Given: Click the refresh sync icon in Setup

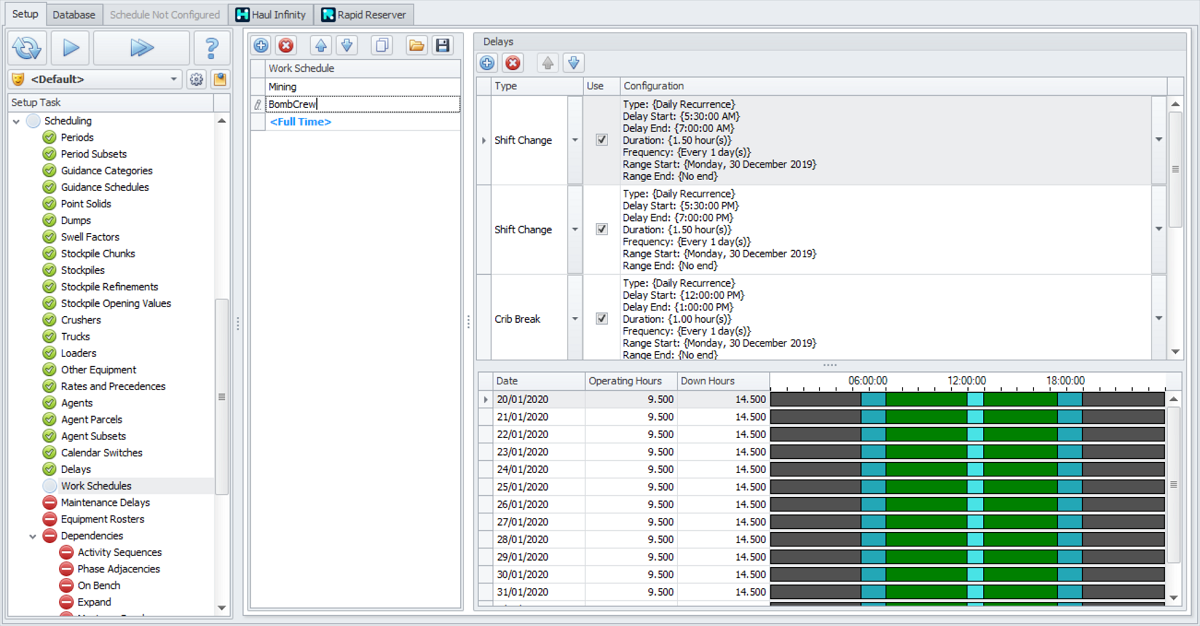Looking at the screenshot, I should [x=27, y=47].
